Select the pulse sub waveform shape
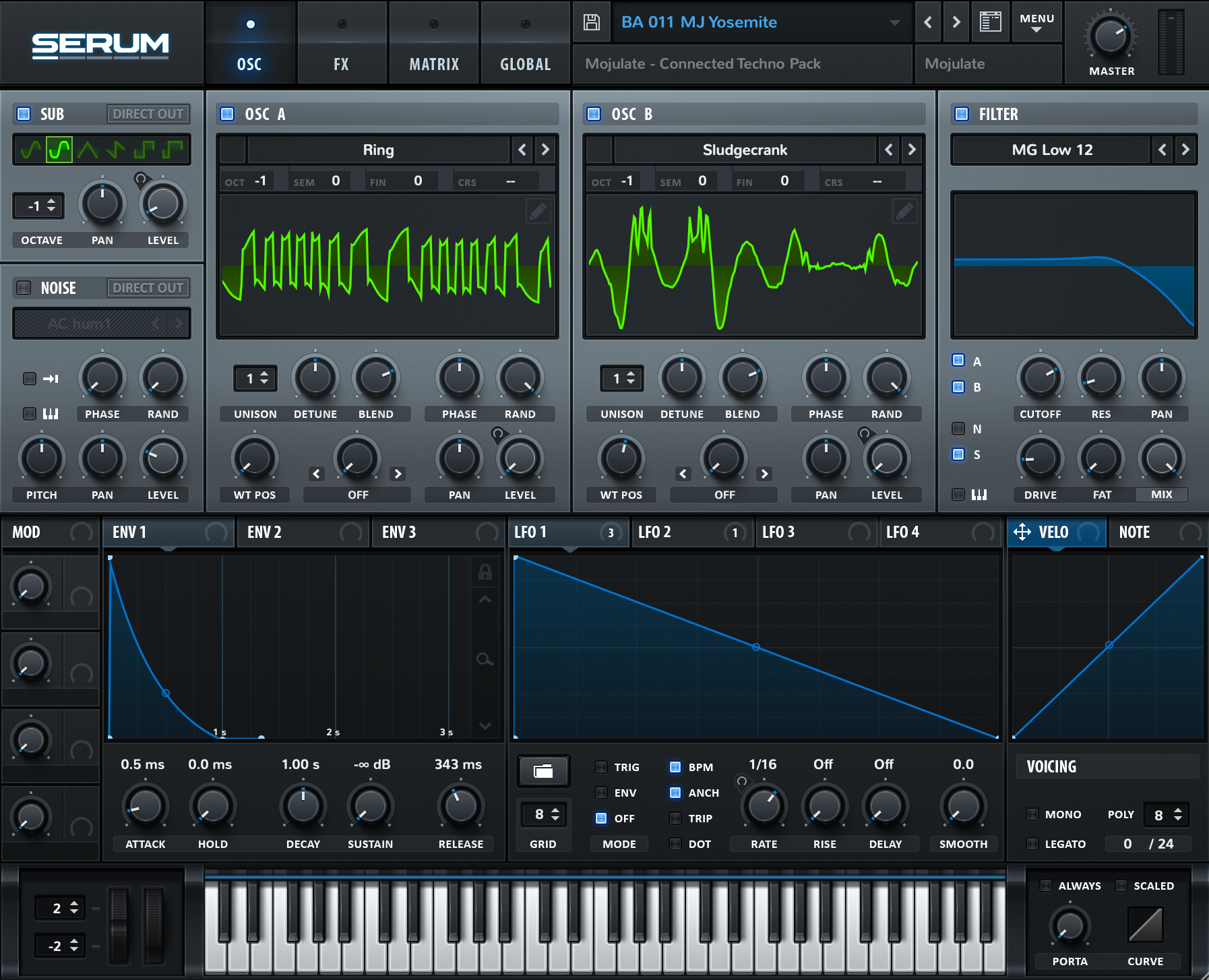 point(173,150)
